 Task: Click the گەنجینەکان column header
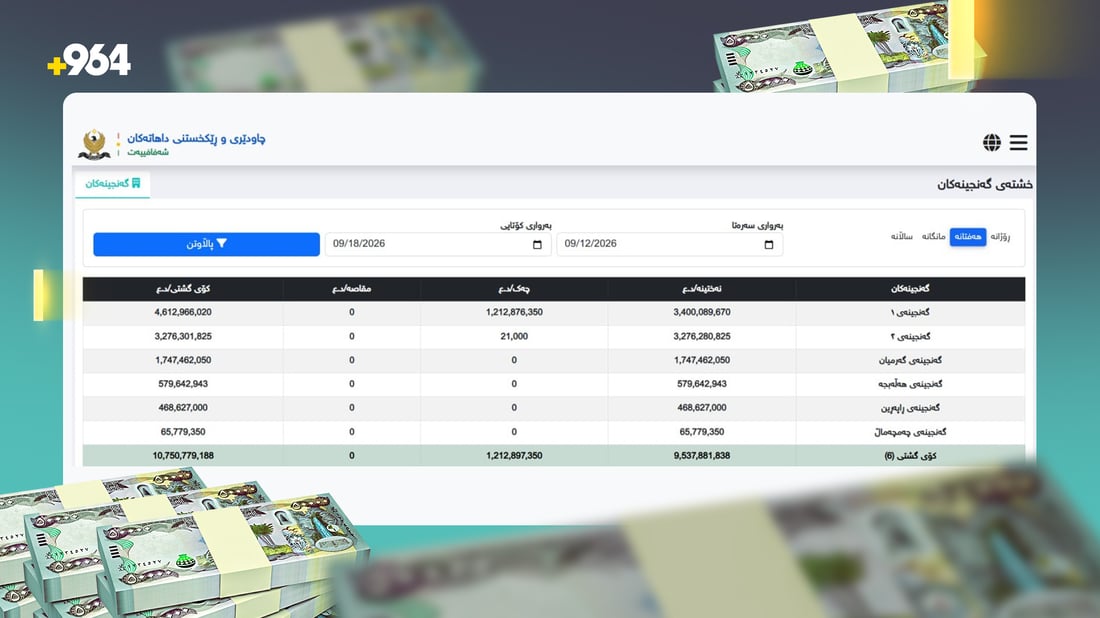(911, 288)
